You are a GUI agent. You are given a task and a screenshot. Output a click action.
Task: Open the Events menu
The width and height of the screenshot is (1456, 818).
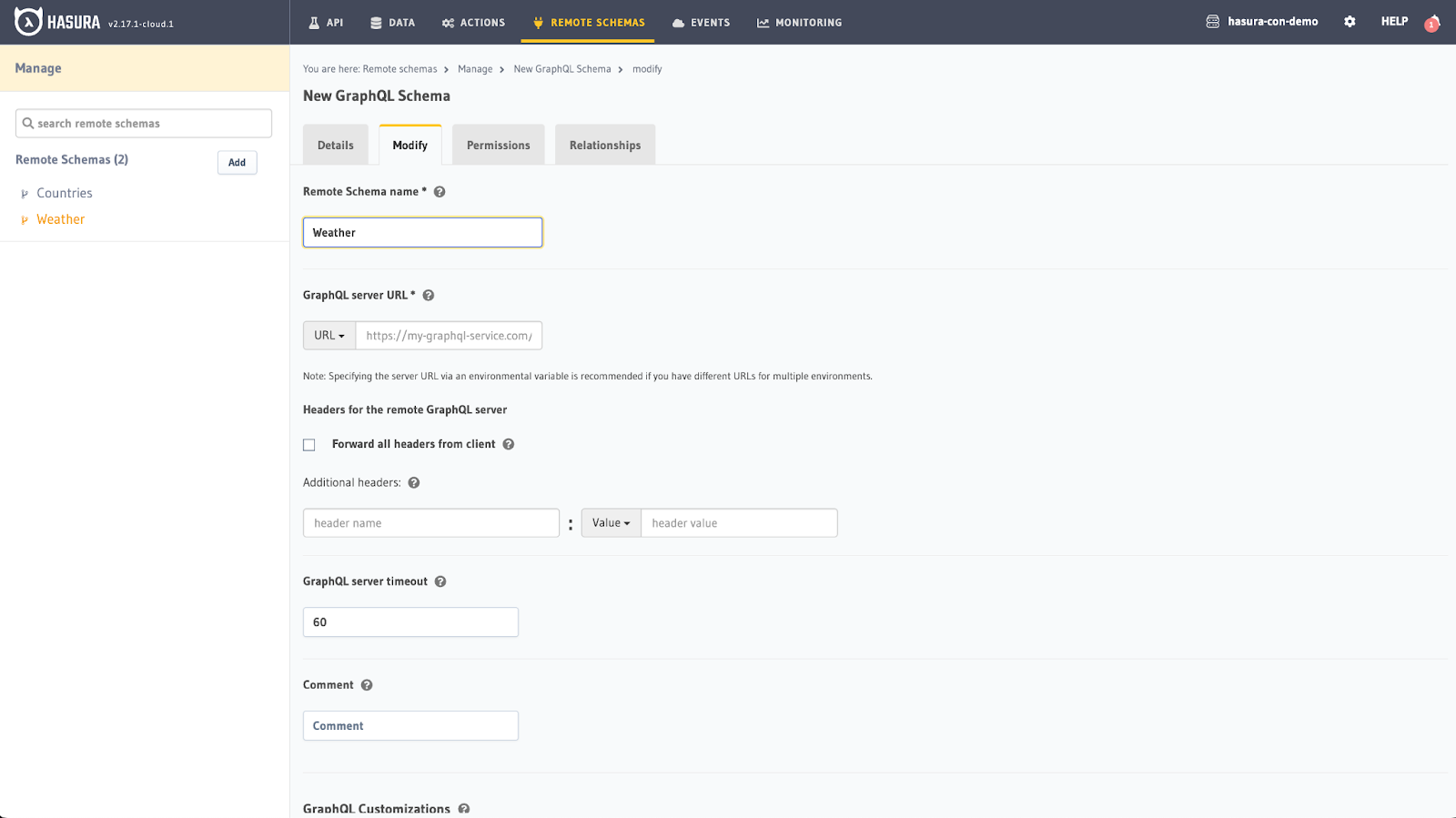(701, 23)
